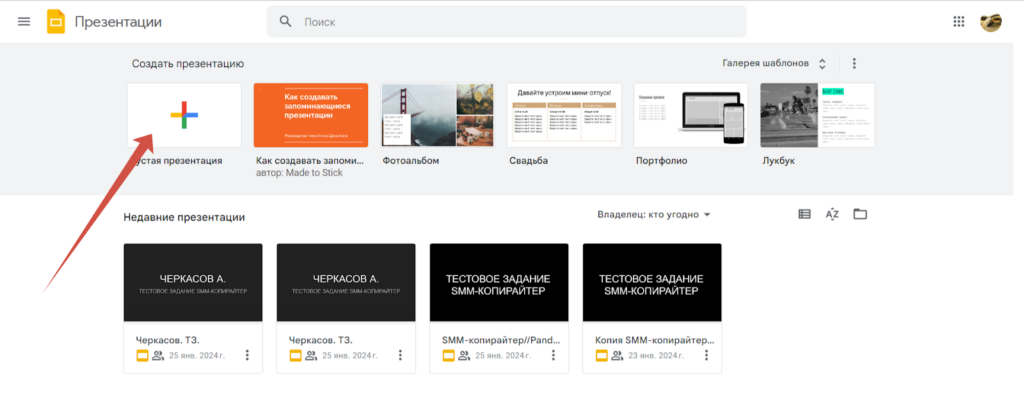The image size is (1024, 404).
Task: Create a blank presentation with plus thumbnail
Action: (x=184, y=115)
